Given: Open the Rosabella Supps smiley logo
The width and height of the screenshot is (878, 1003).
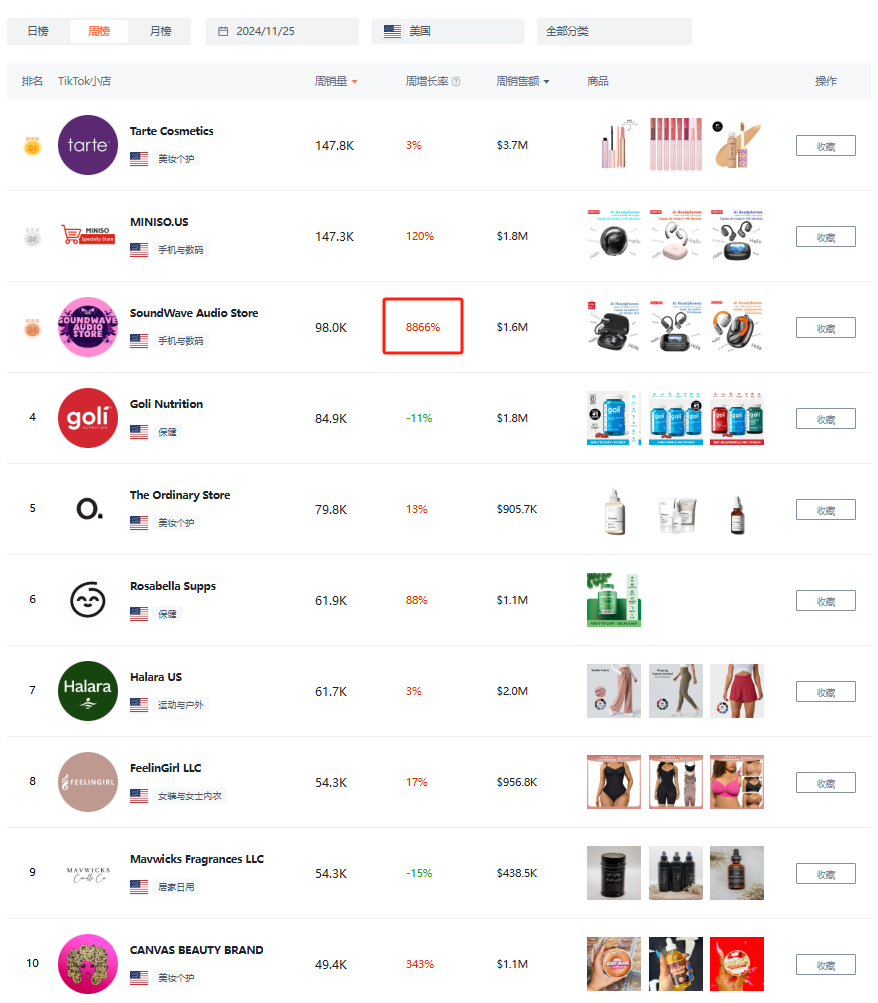Looking at the screenshot, I should point(88,600).
